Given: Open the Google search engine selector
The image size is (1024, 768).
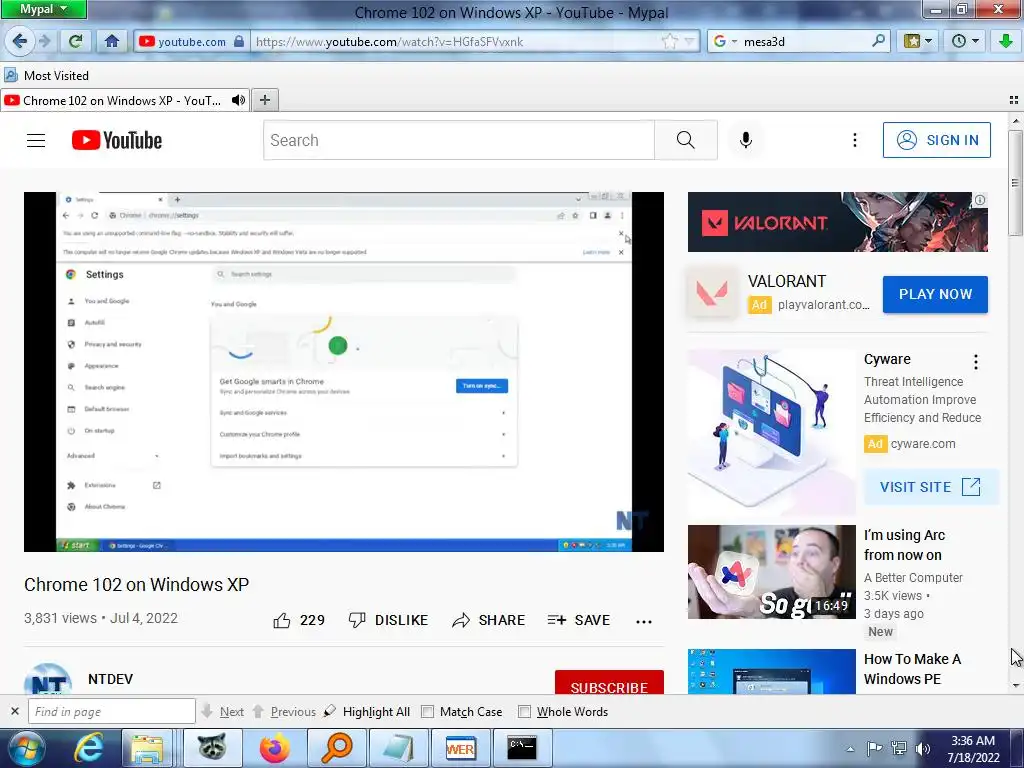Looking at the screenshot, I should click(725, 41).
